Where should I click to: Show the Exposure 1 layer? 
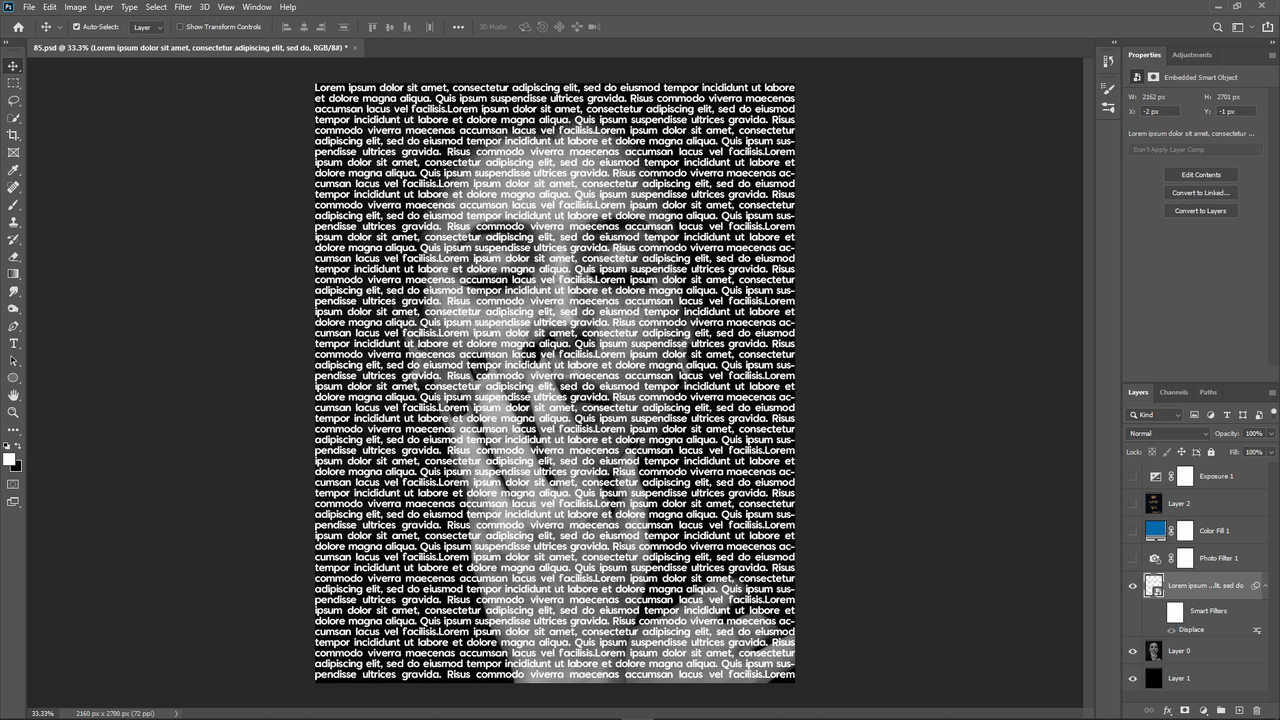1133,476
